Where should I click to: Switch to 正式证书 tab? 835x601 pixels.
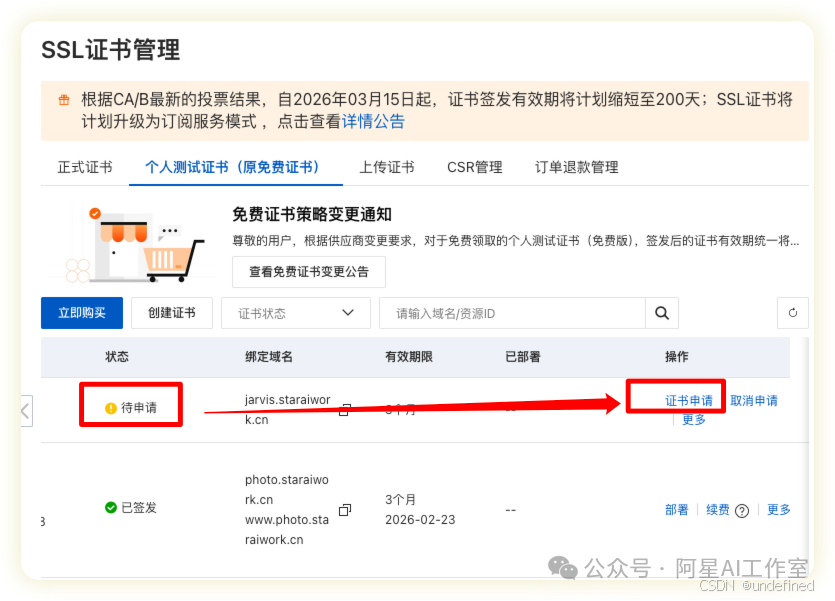coord(85,167)
